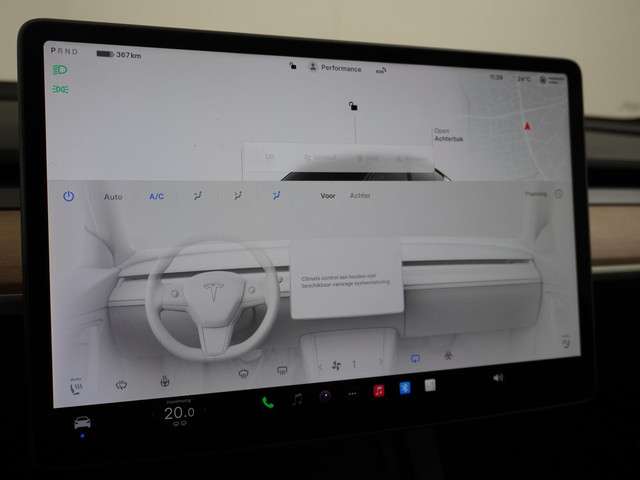Open the music note media app
Image resolution: width=640 pixels, height=480 pixels.
297,399
